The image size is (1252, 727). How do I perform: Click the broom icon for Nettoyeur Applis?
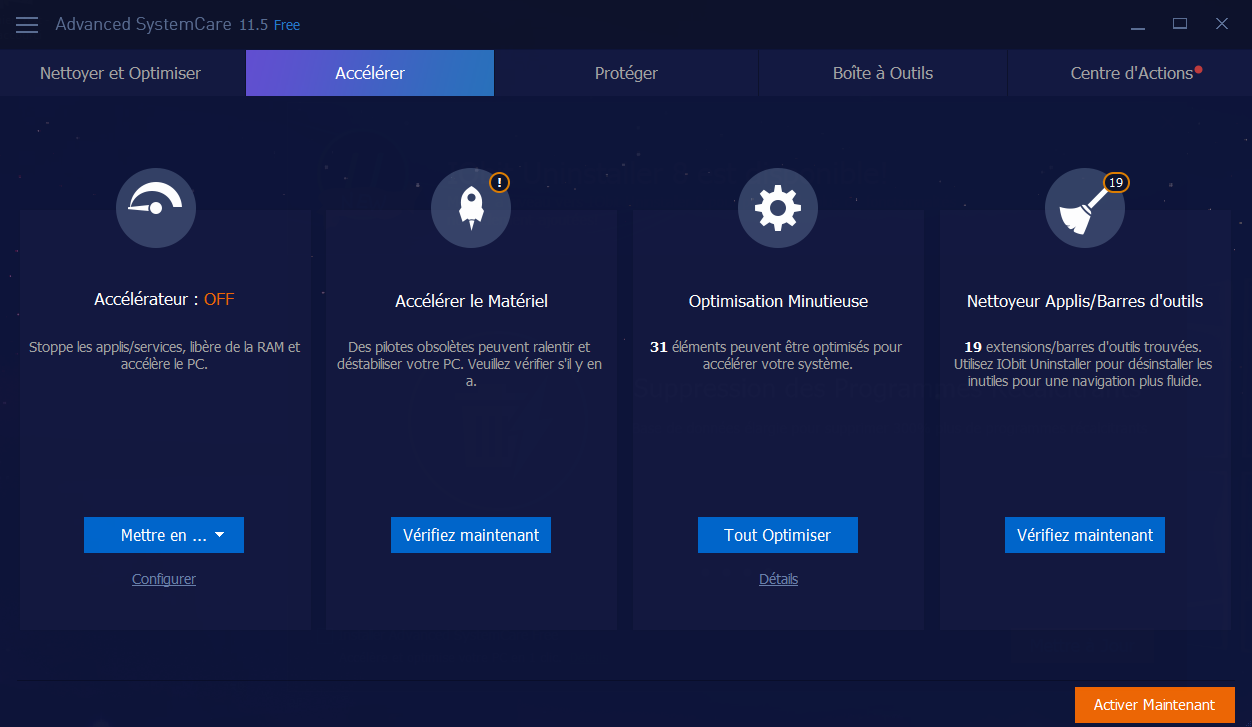coord(1085,208)
